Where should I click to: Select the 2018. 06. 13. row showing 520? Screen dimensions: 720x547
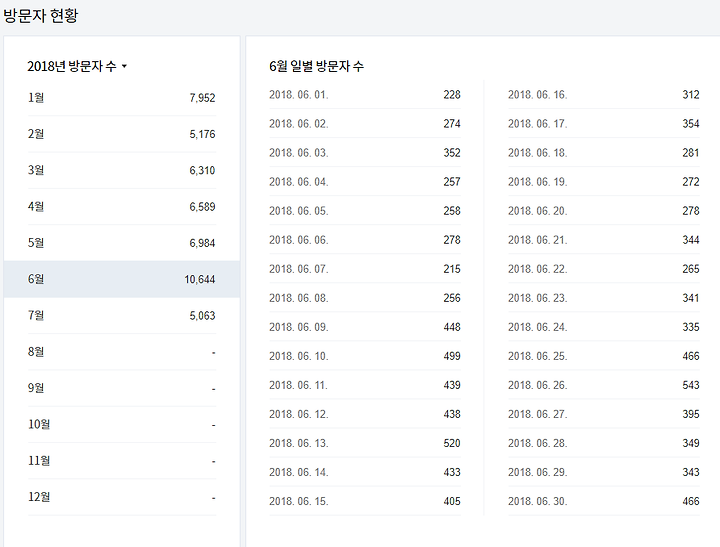pos(365,443)
